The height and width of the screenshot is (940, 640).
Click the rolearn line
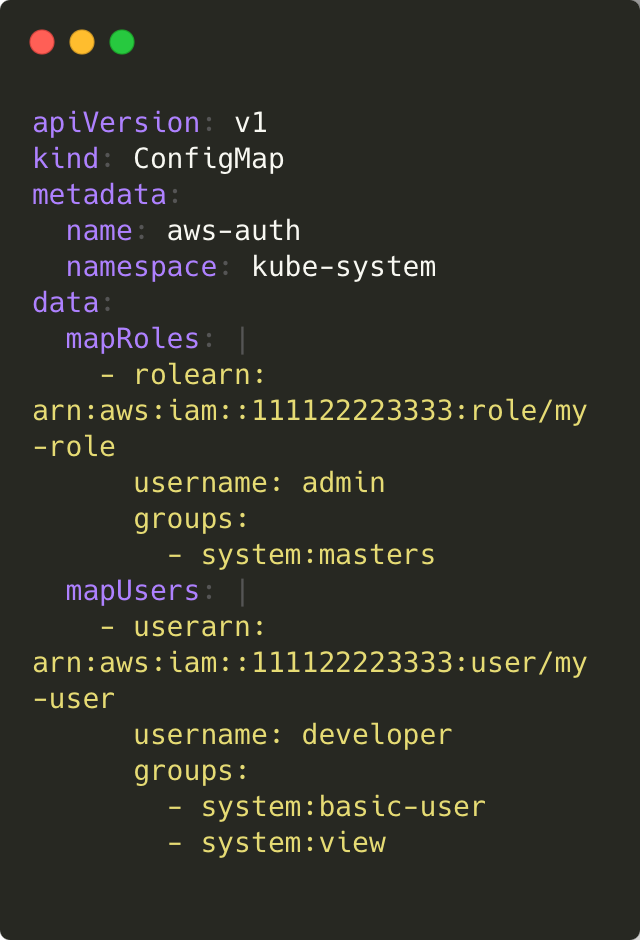[183, 375]
